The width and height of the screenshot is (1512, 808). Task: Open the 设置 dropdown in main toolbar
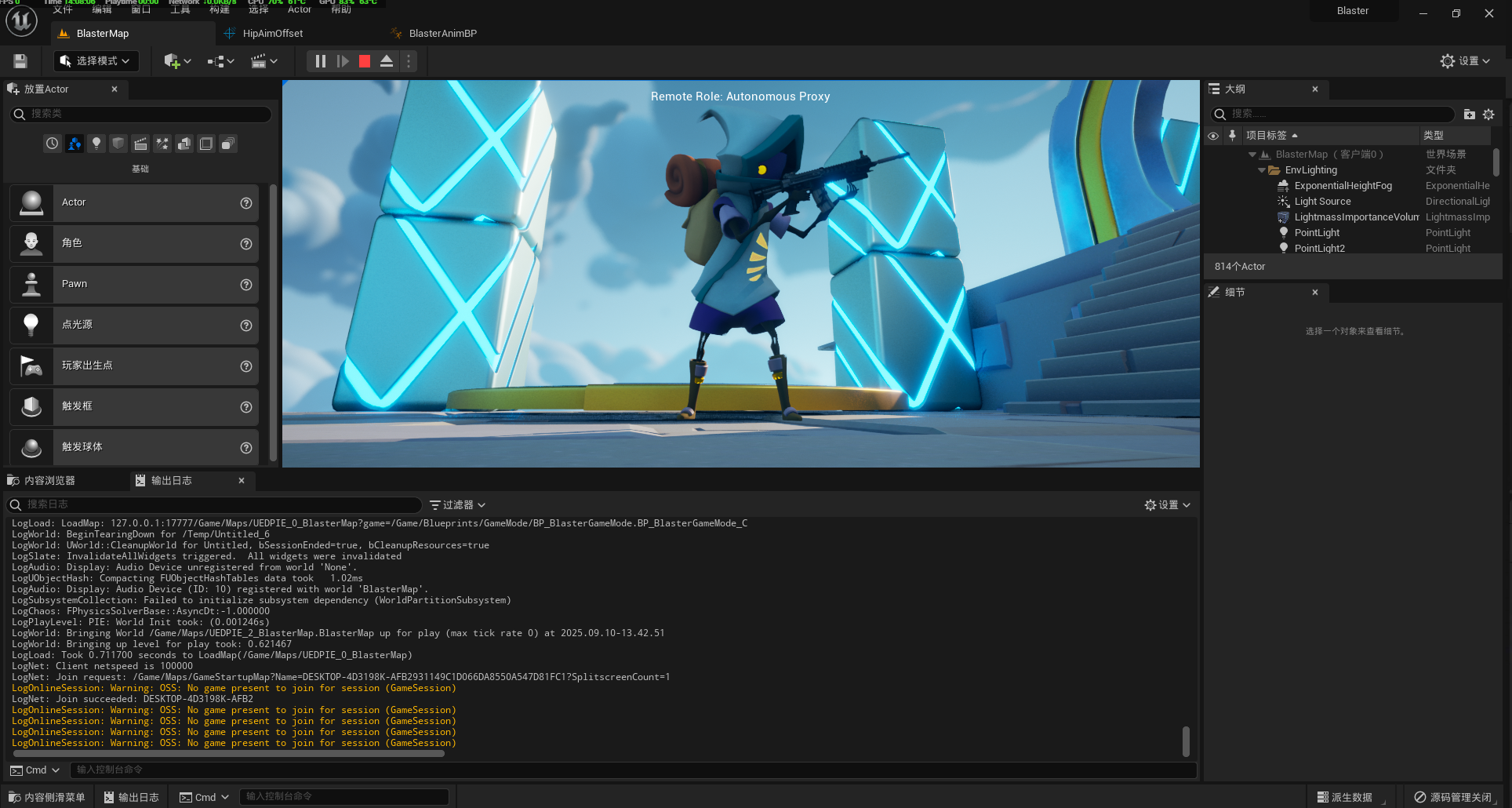[x=1465, y=61]
